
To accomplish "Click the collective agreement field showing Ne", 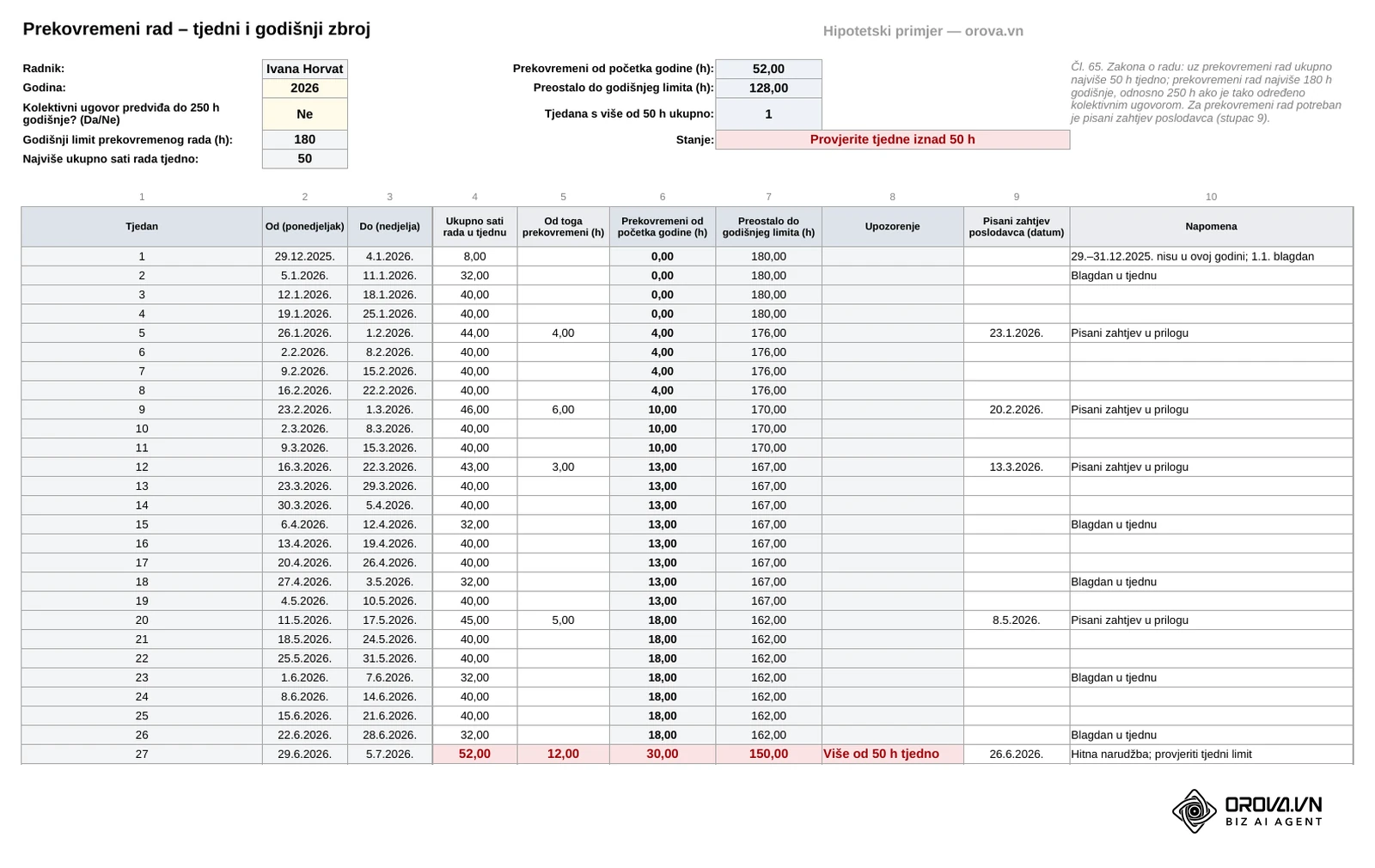I will click(304, 113).
